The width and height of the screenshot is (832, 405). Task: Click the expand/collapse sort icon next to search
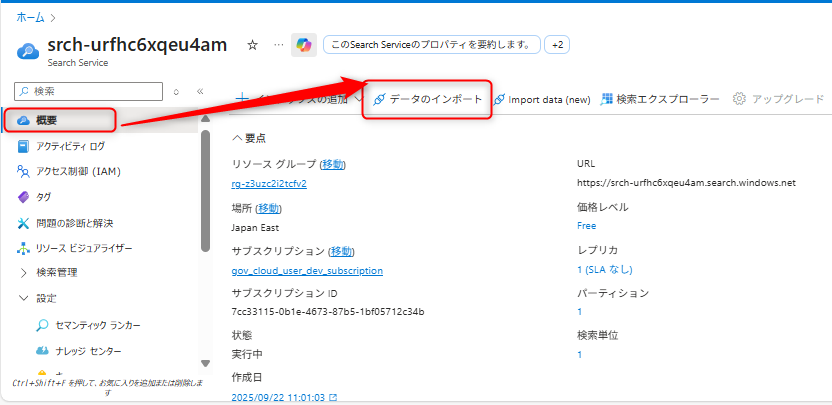[176, 92]
